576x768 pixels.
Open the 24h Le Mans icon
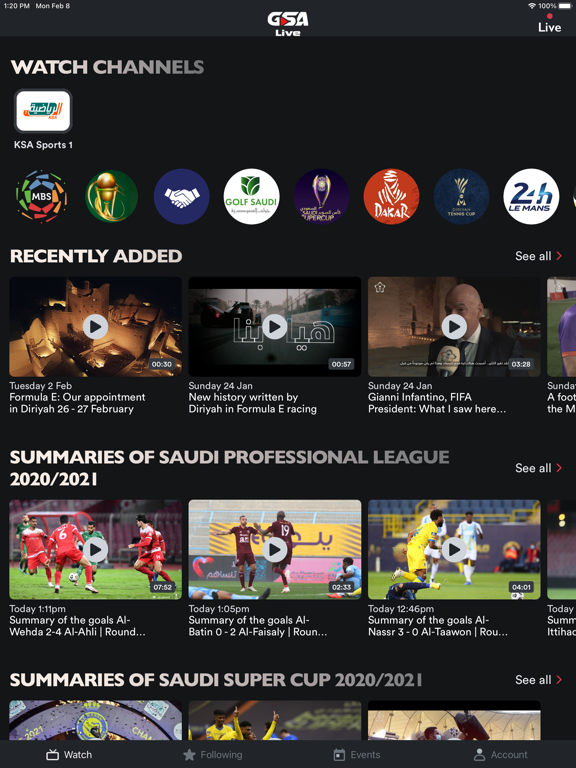point(531,196)
